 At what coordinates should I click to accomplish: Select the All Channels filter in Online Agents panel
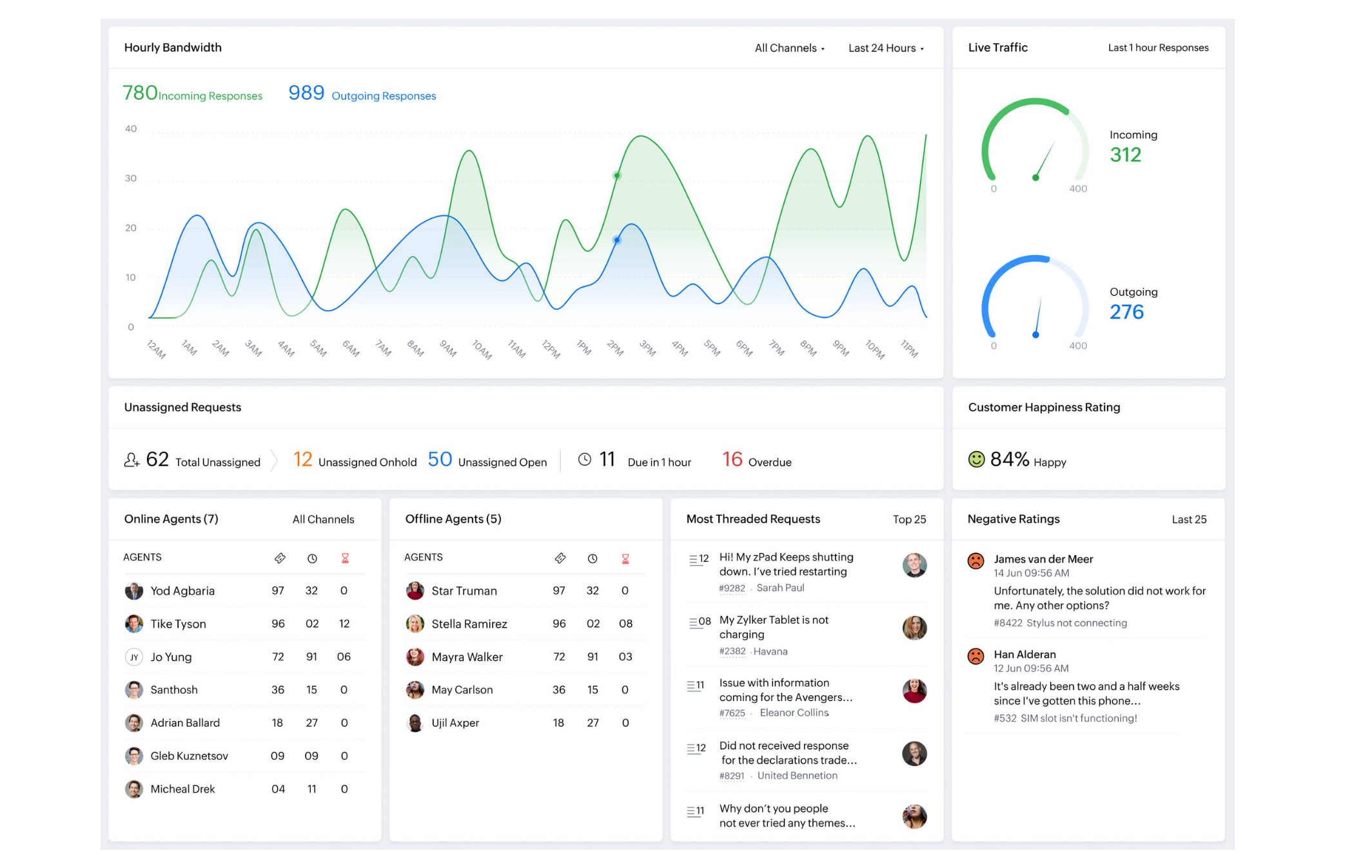click(324, 519)
